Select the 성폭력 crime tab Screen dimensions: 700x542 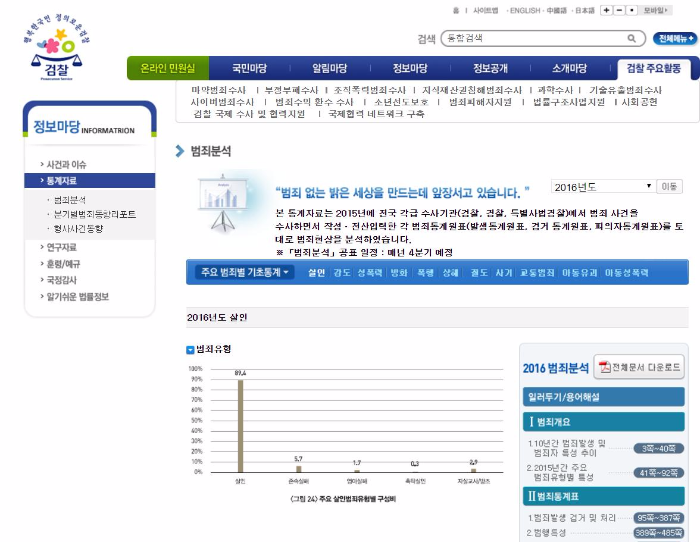(370, 272)
